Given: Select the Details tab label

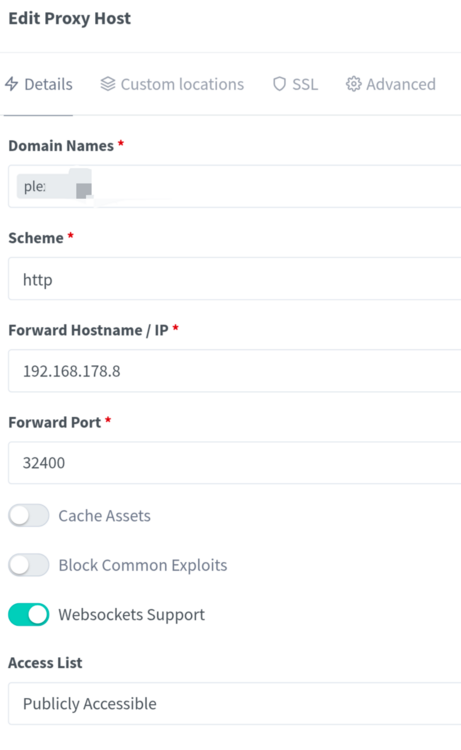Looking at the screenshot, I should click(x=48, y=84).
